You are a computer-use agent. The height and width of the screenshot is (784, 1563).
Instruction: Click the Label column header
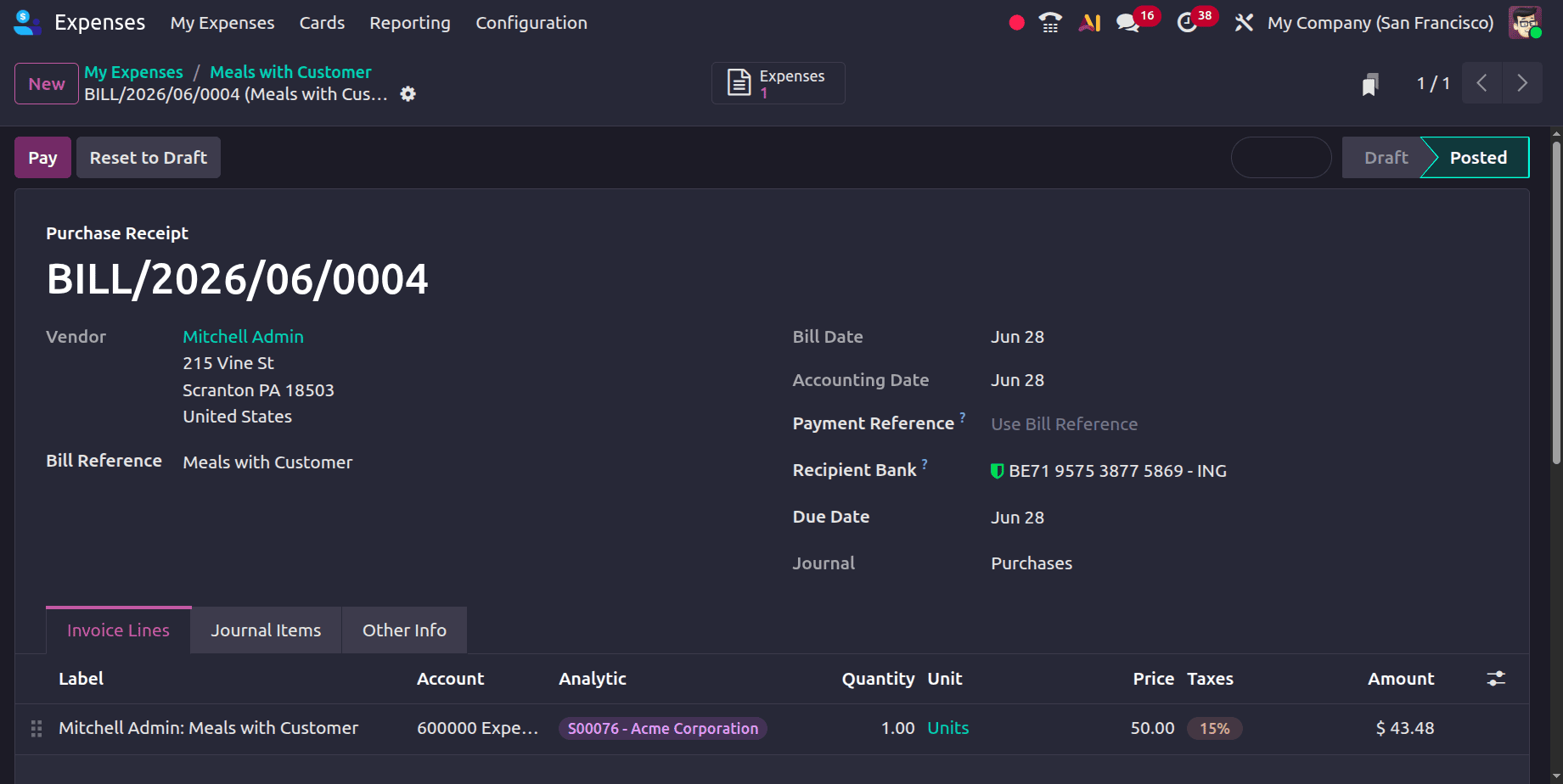click(x=81, y=679)
